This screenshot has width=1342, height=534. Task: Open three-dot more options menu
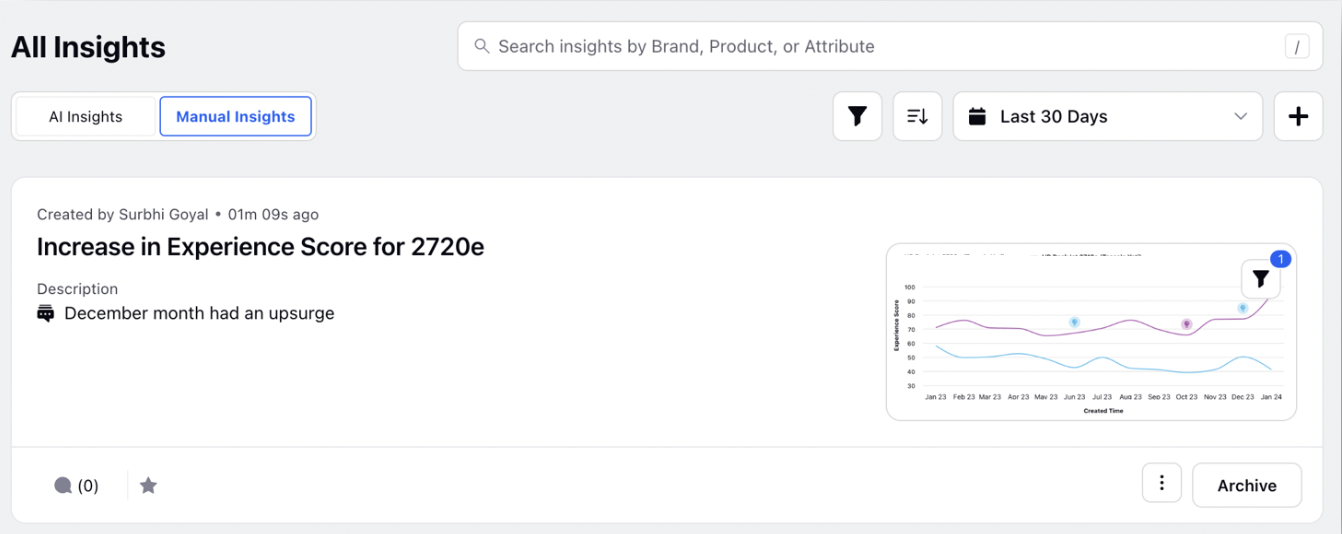coord(1162,484)
